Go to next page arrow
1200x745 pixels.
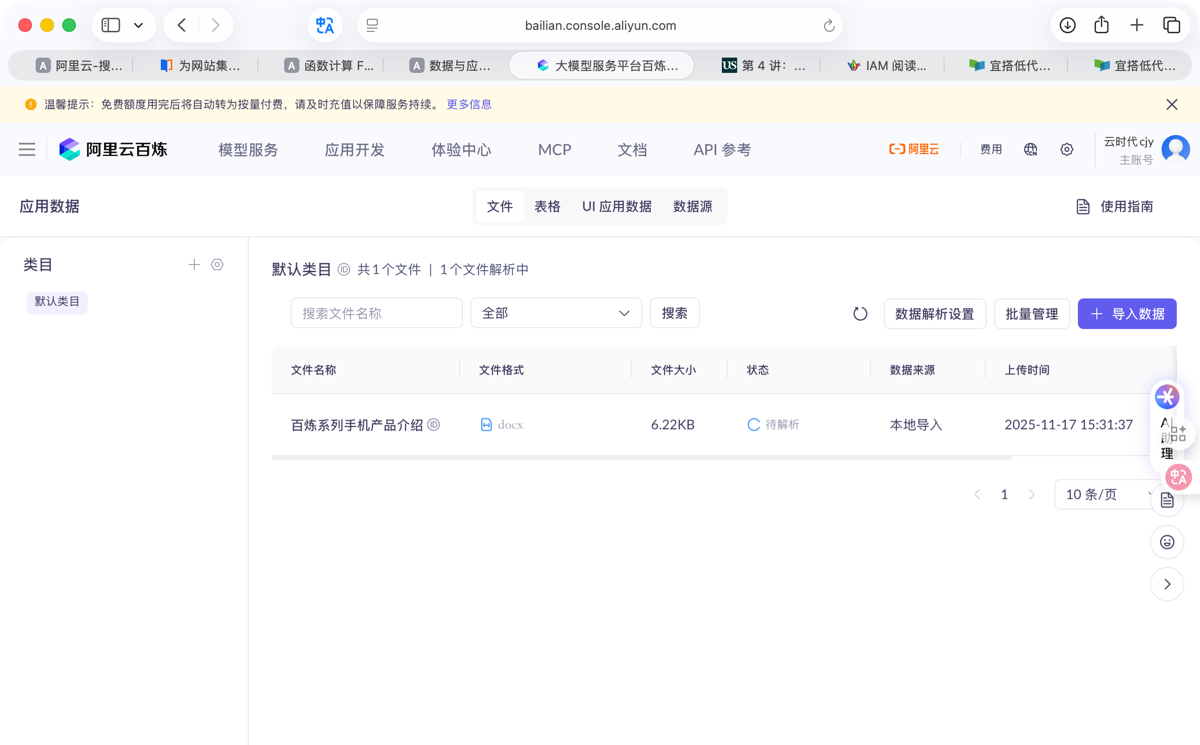[1032, 494]
